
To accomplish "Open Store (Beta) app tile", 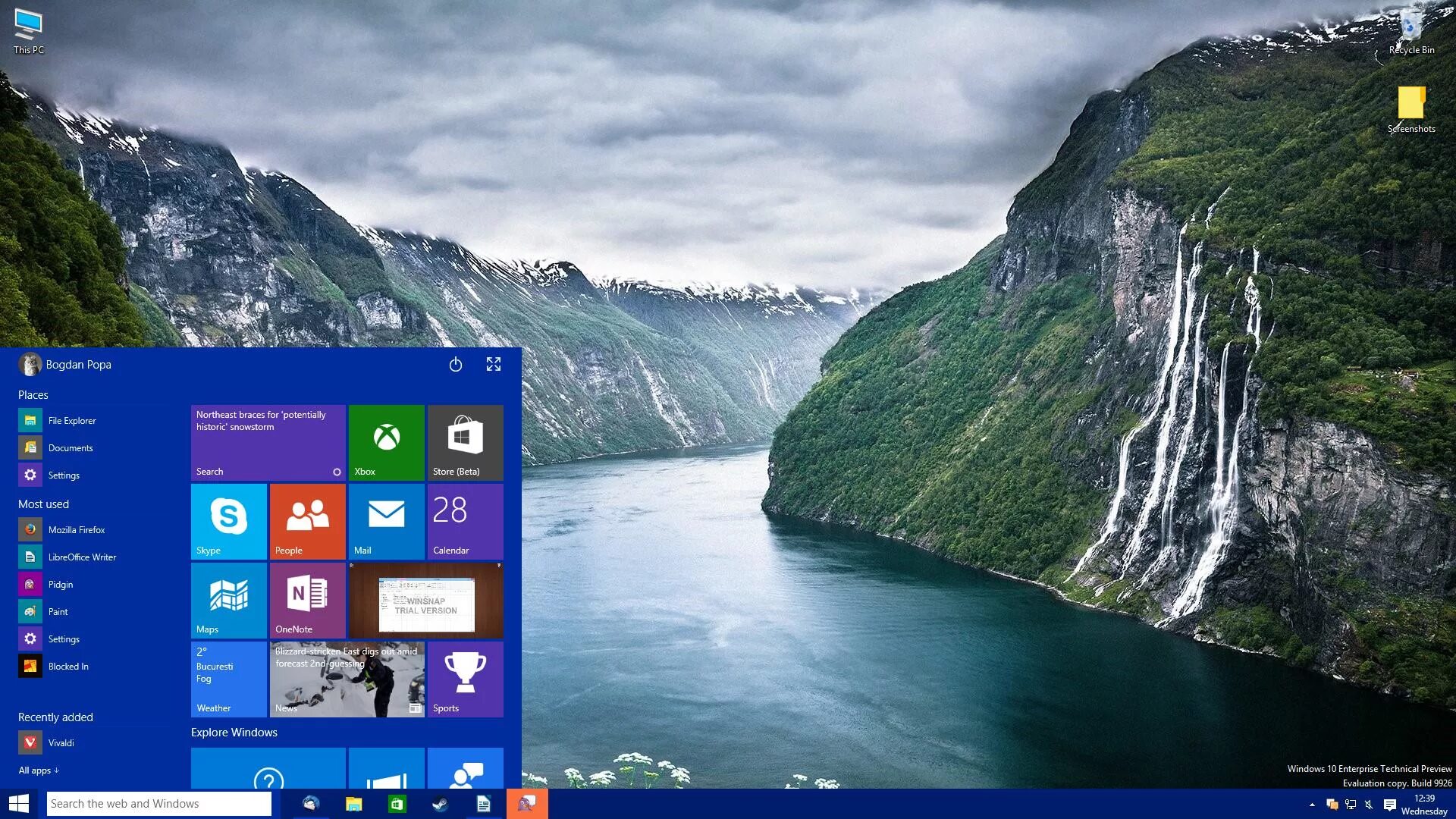I will pyautogui.click(x=464, y=441).
